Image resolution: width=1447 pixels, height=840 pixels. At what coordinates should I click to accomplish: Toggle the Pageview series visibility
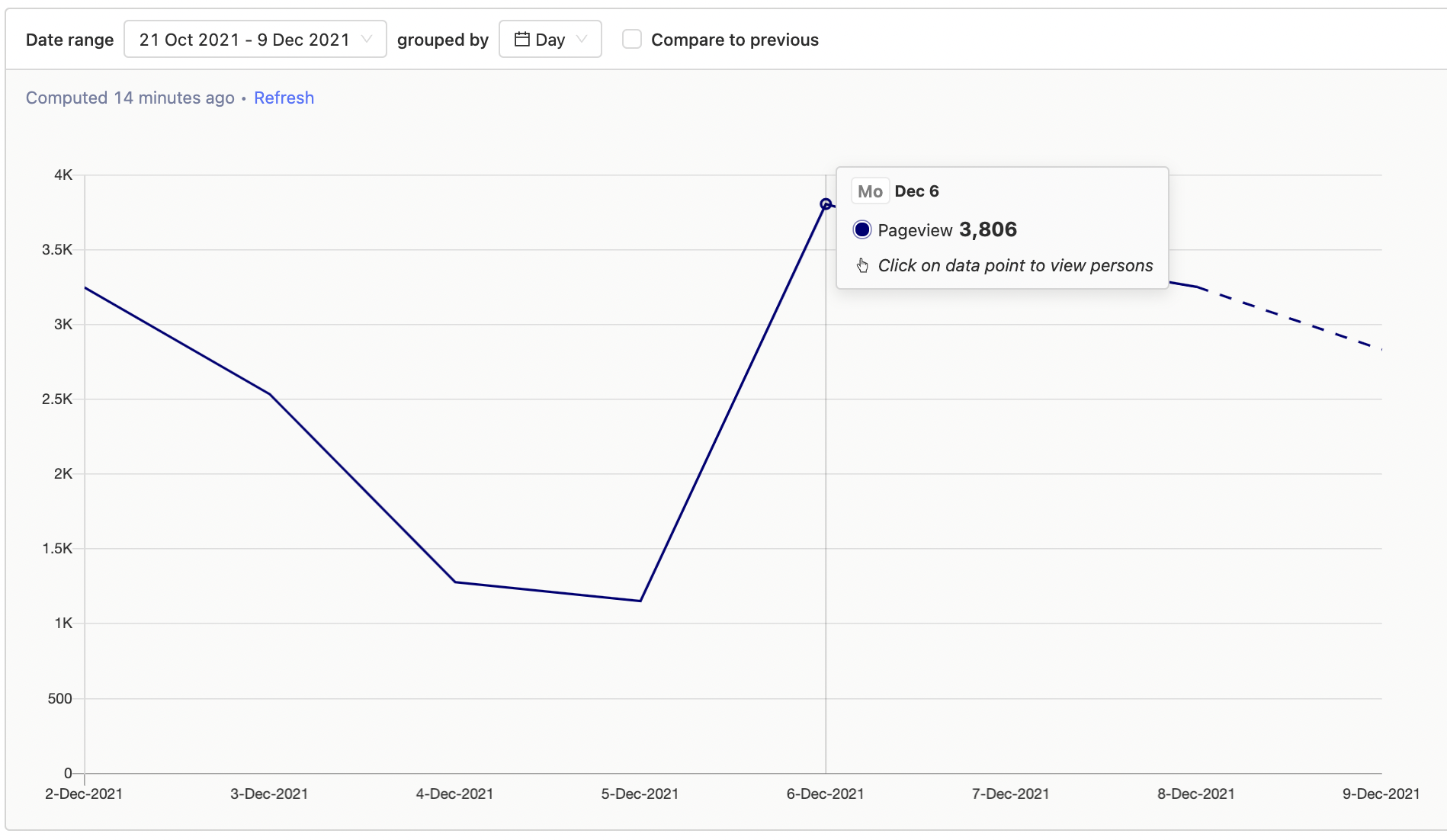(861, 229)
